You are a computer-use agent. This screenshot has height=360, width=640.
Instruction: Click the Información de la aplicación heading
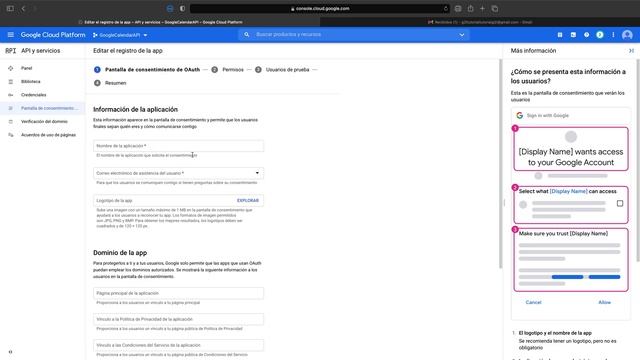click(x=135, y=109)
